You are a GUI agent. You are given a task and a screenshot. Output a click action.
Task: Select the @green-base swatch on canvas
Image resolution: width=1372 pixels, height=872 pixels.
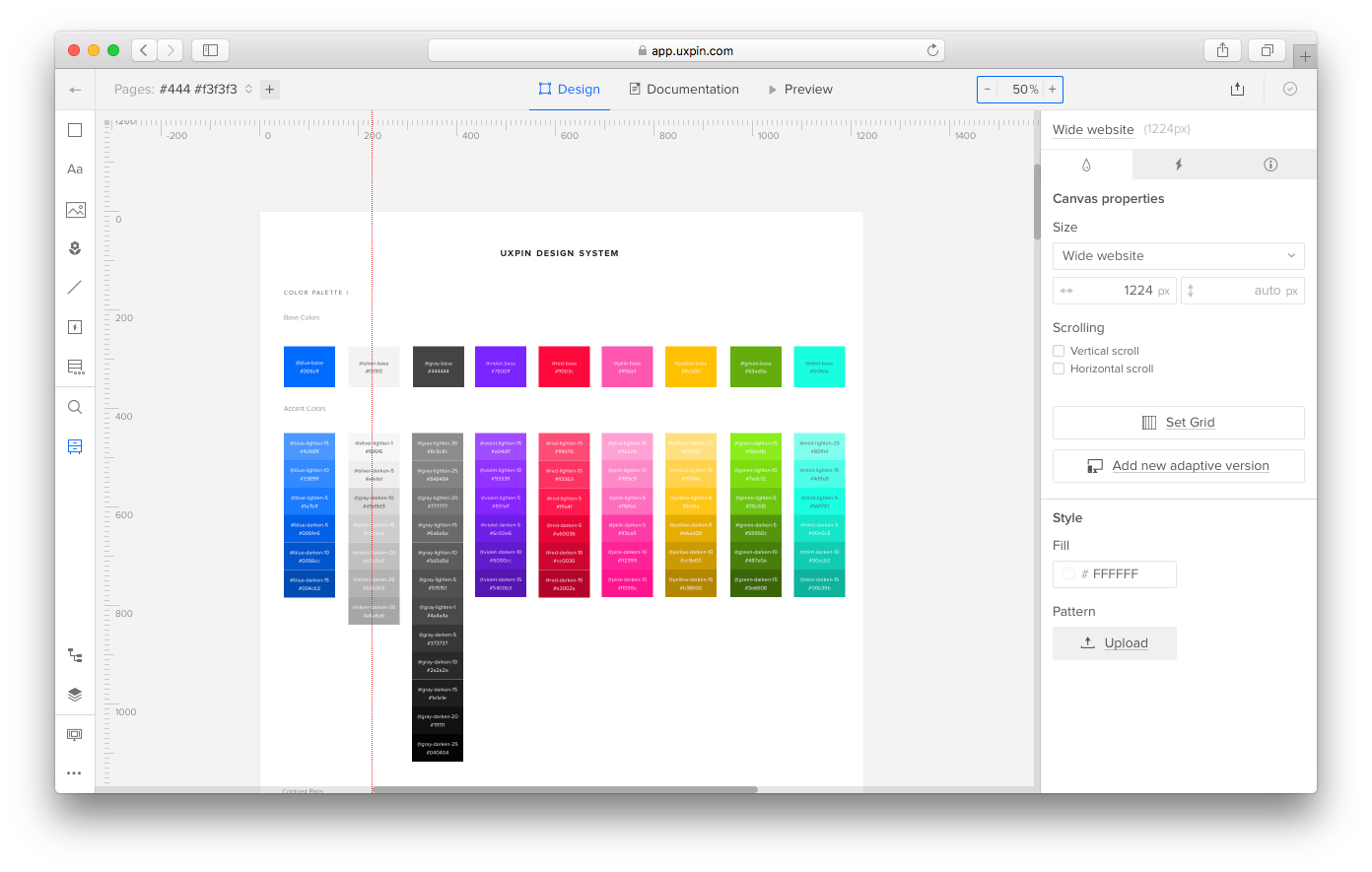coord(756,367)
